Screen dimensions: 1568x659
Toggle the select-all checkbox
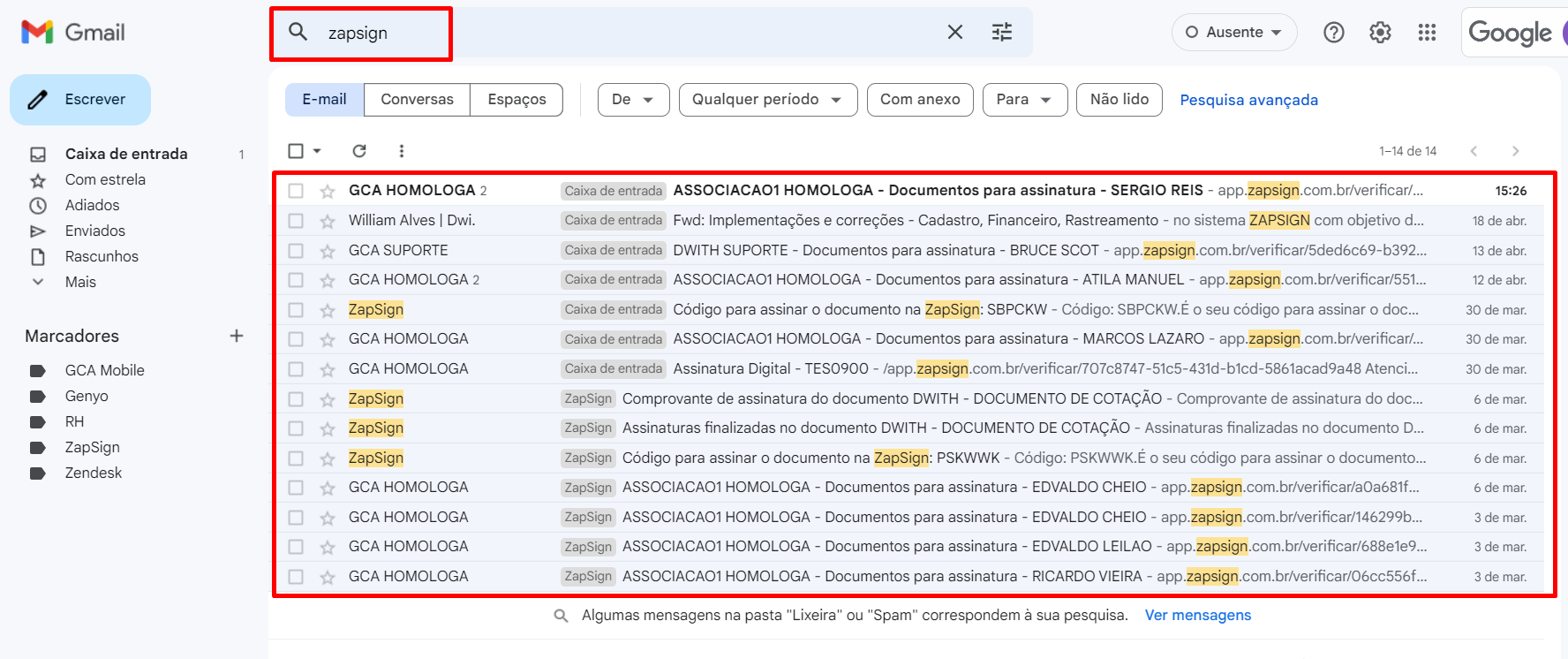click(296, 151)
